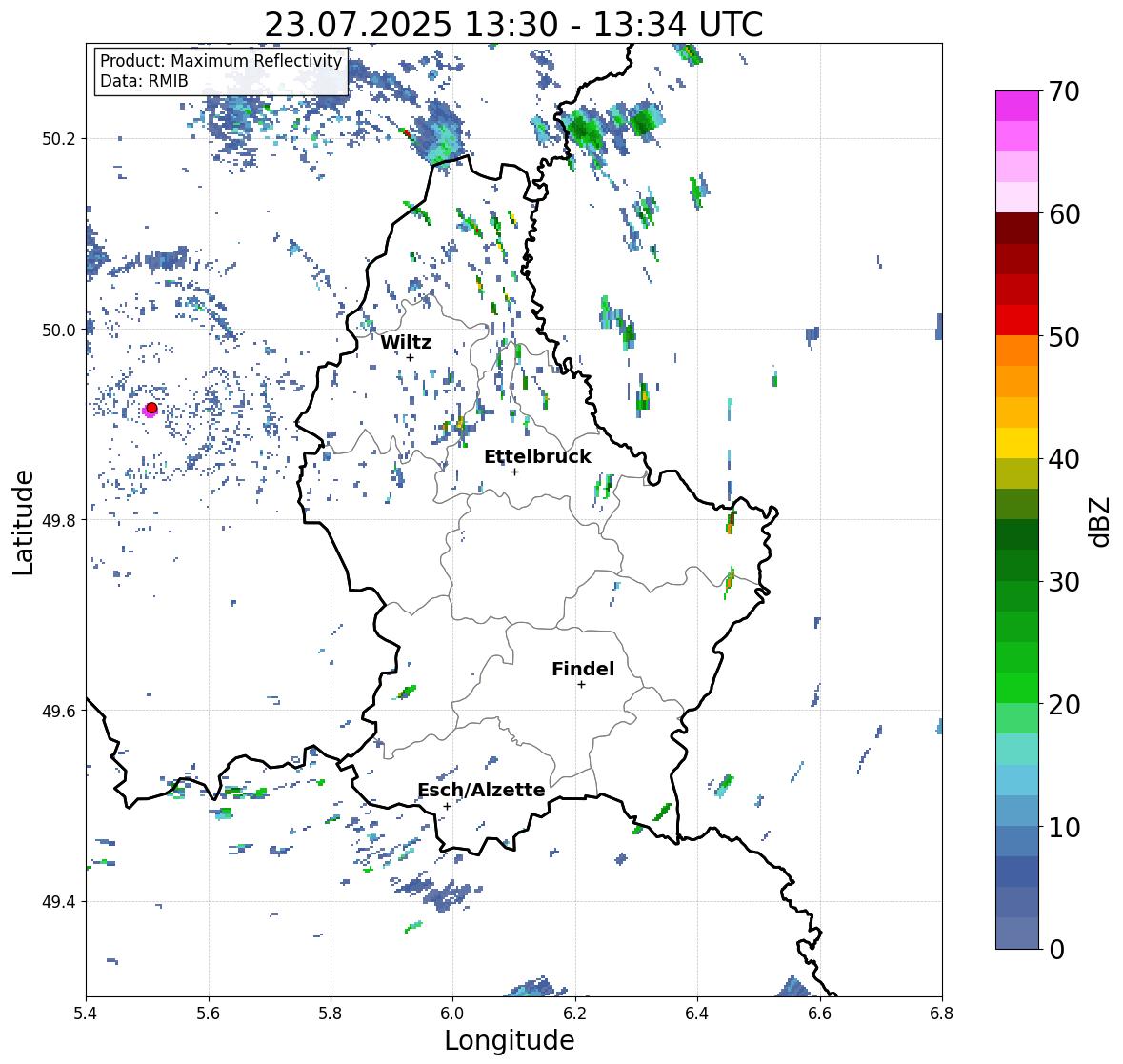Click the 5.8 longitude tick label

pyautogui.click(x=331, y=1014)
